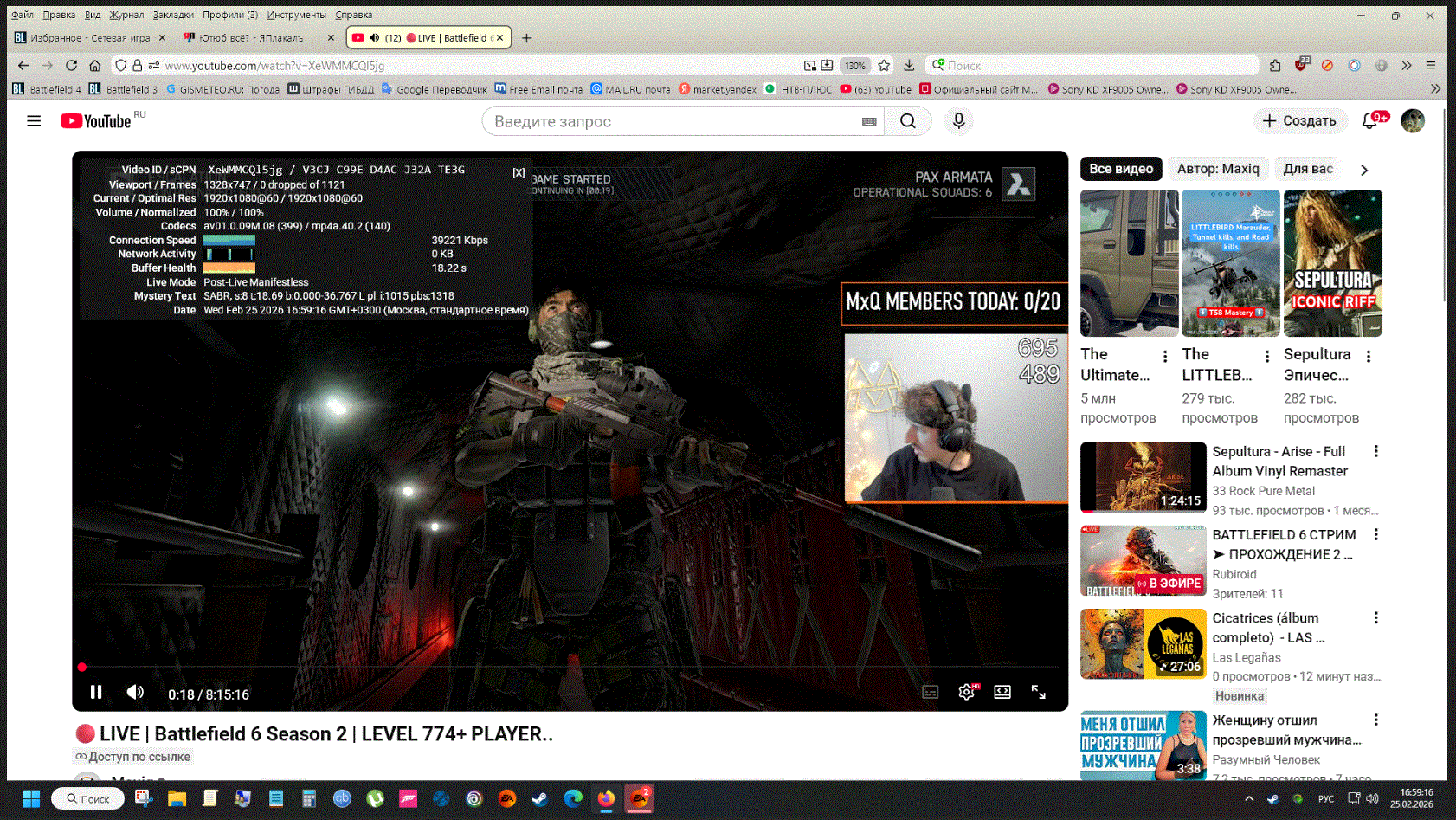Open the Sepultura - Arise album thumbnail
1456x820 pixels.
click(1144, 477)
